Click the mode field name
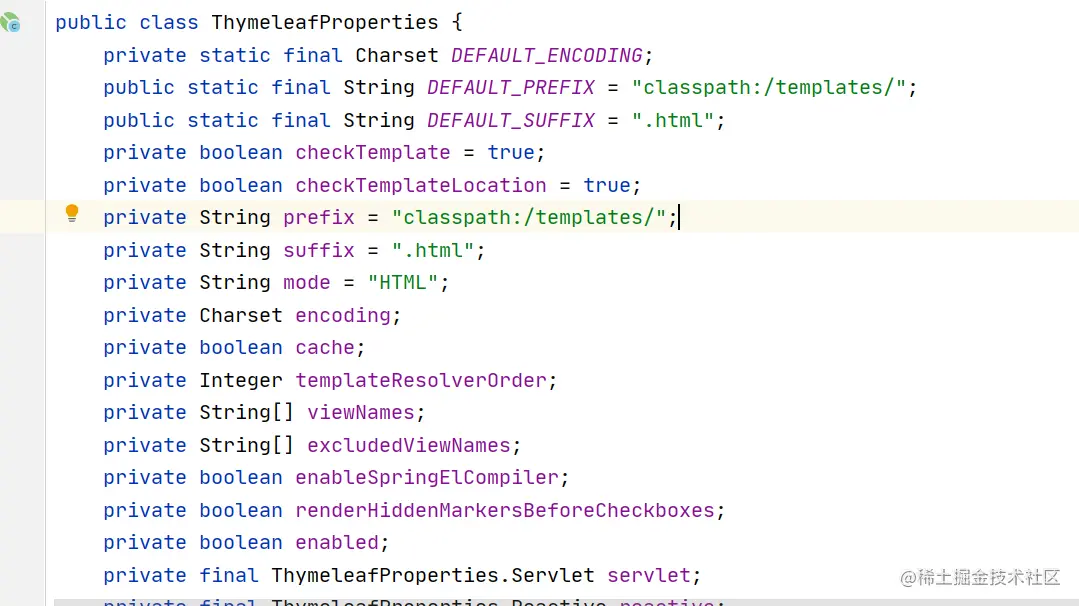Screen dimensions: 1079x606 click(307, 283)
